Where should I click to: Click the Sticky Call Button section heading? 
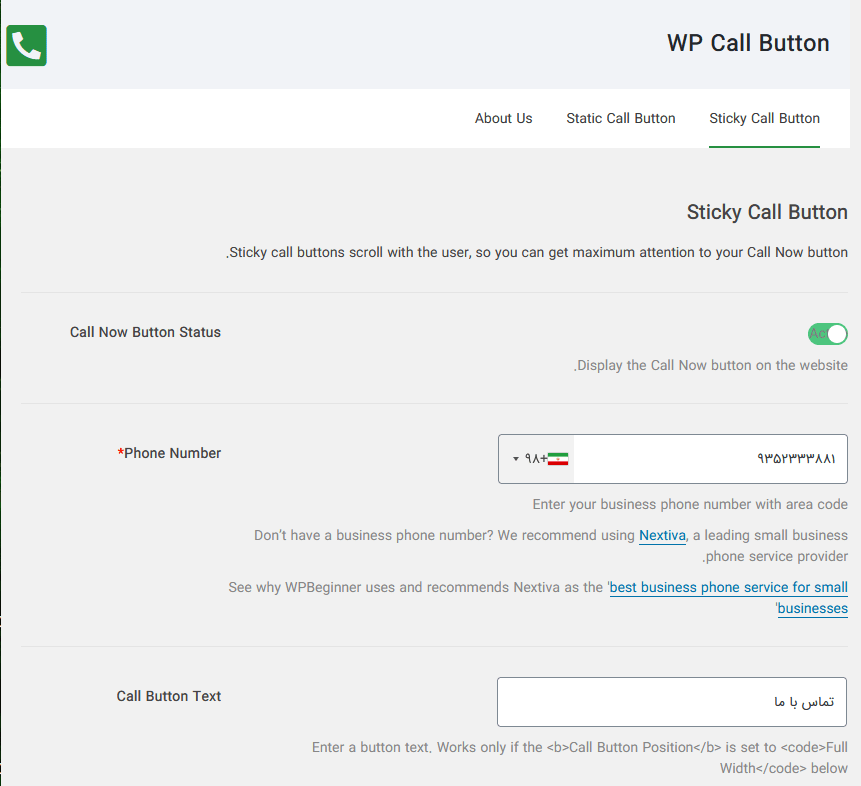(767, 212)
